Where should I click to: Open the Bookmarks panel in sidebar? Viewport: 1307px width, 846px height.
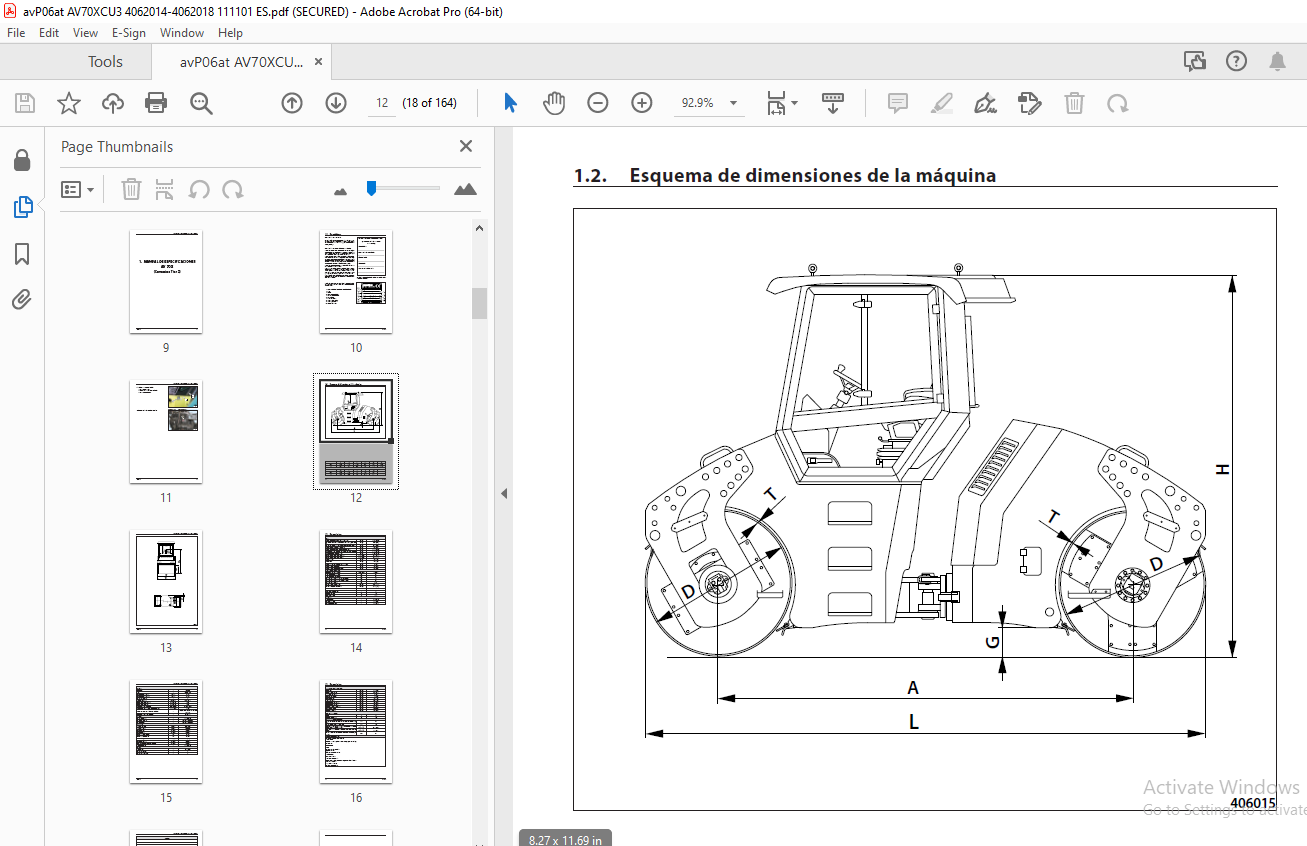click(22, 254)
